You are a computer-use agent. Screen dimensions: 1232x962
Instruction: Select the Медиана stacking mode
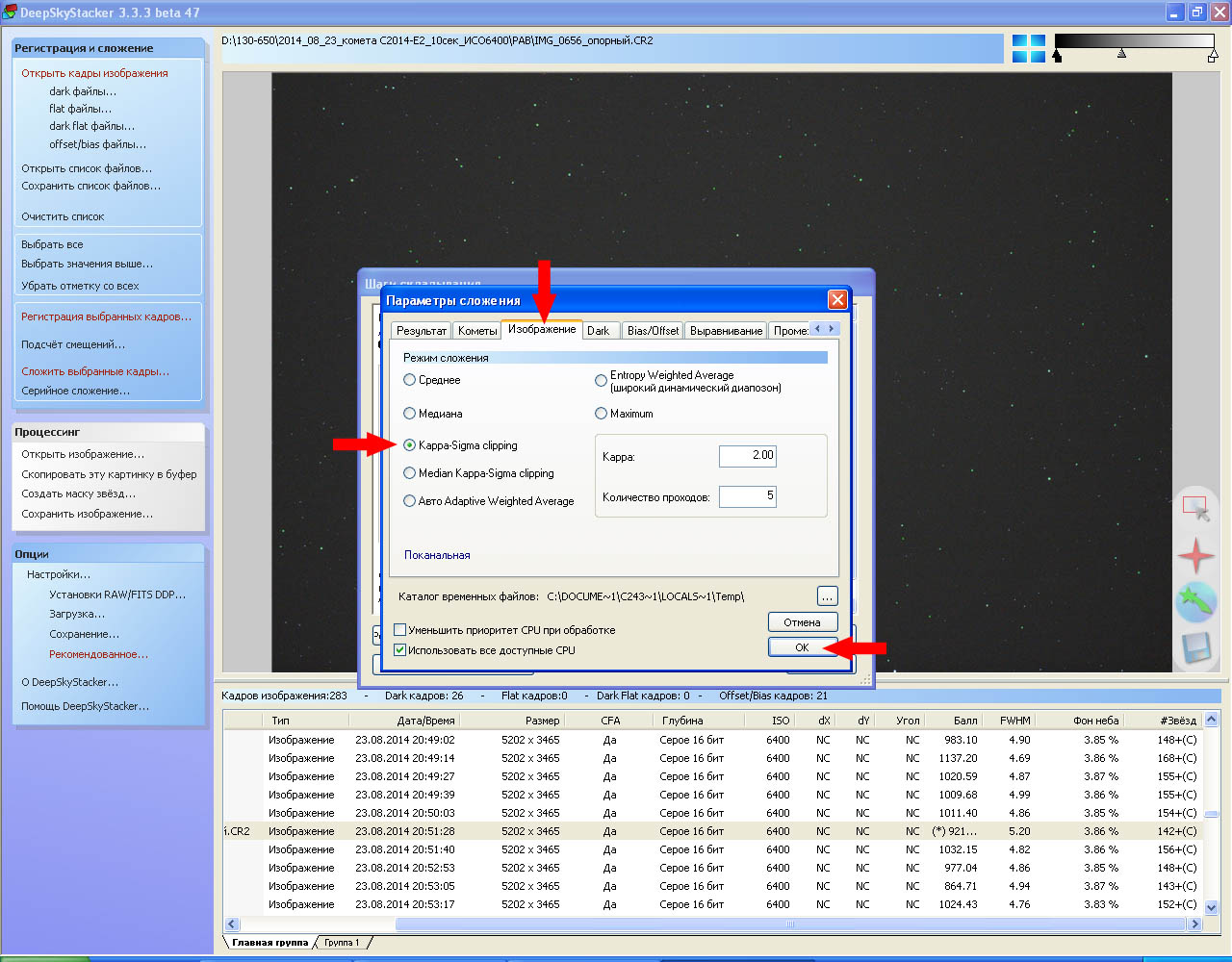(410, 414)
